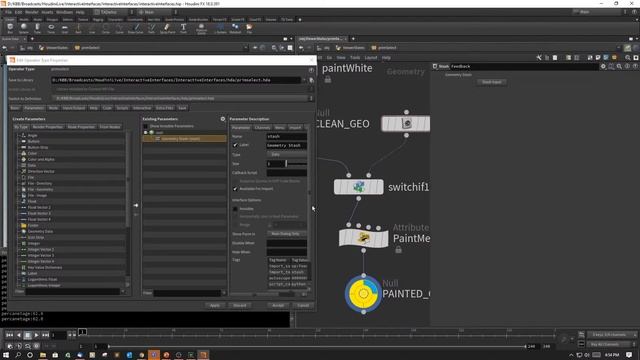Toggle the Invisible checkbox
Viewport: 640px width, 360px height.
coord(235,209)
